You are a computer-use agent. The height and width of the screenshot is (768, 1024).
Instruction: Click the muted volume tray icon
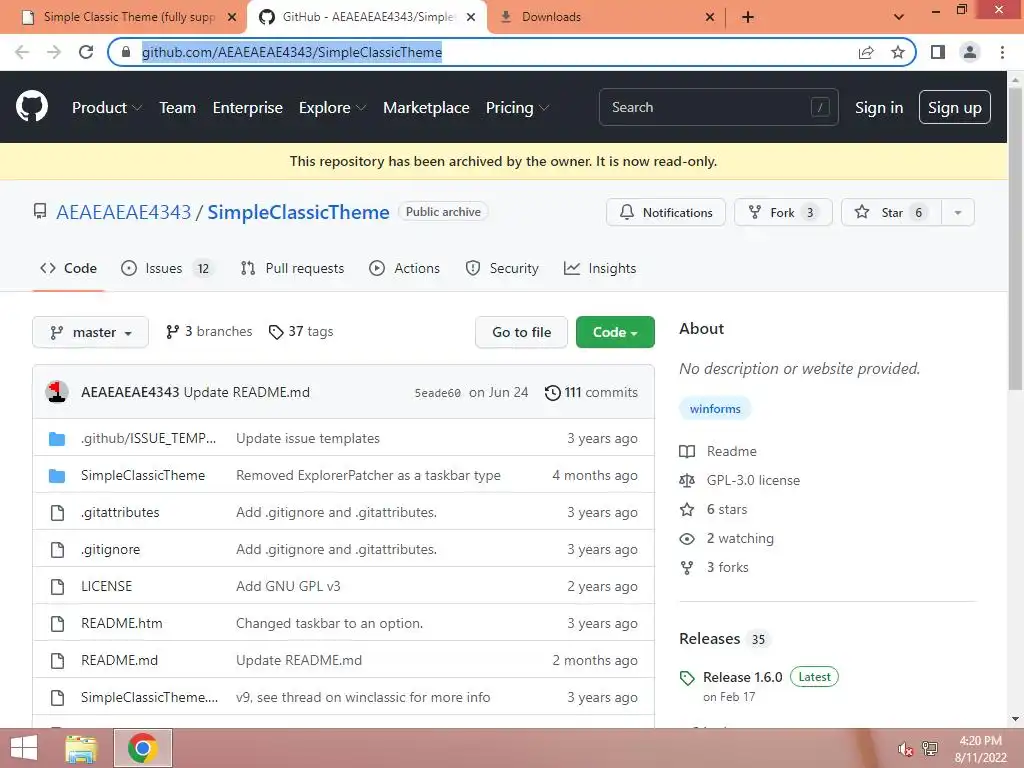904,749
